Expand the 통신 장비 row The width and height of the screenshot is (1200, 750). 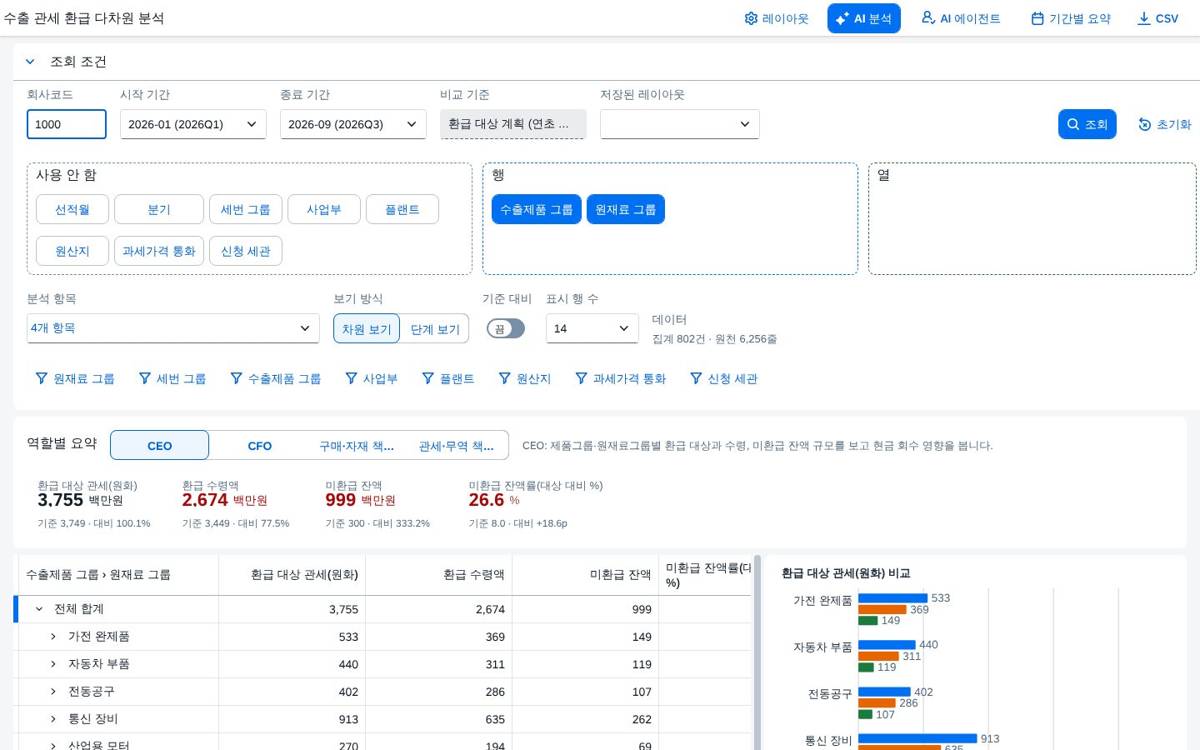click(54, 718)
